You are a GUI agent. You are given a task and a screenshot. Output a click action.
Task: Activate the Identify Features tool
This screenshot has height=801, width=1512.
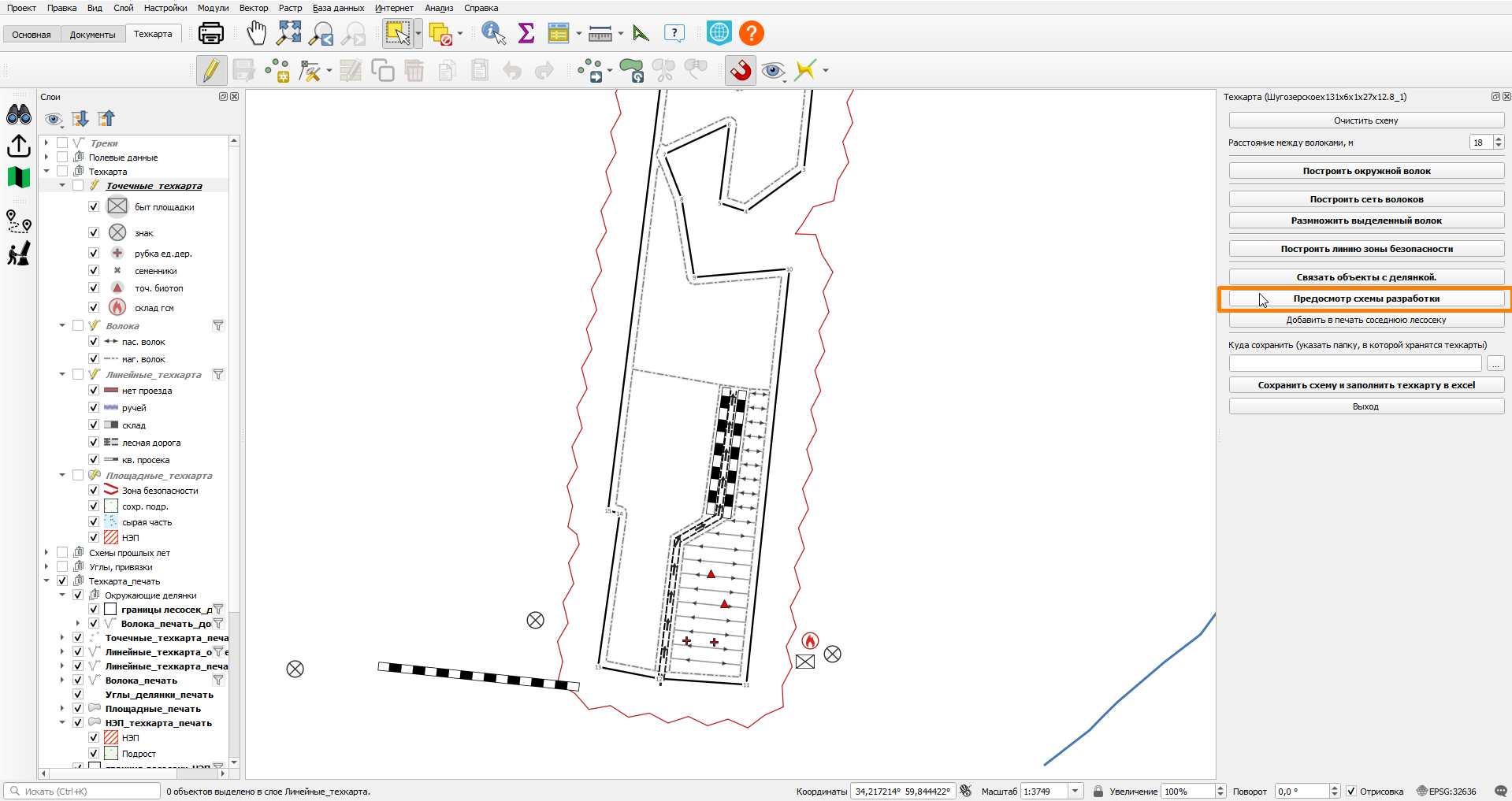493,33
